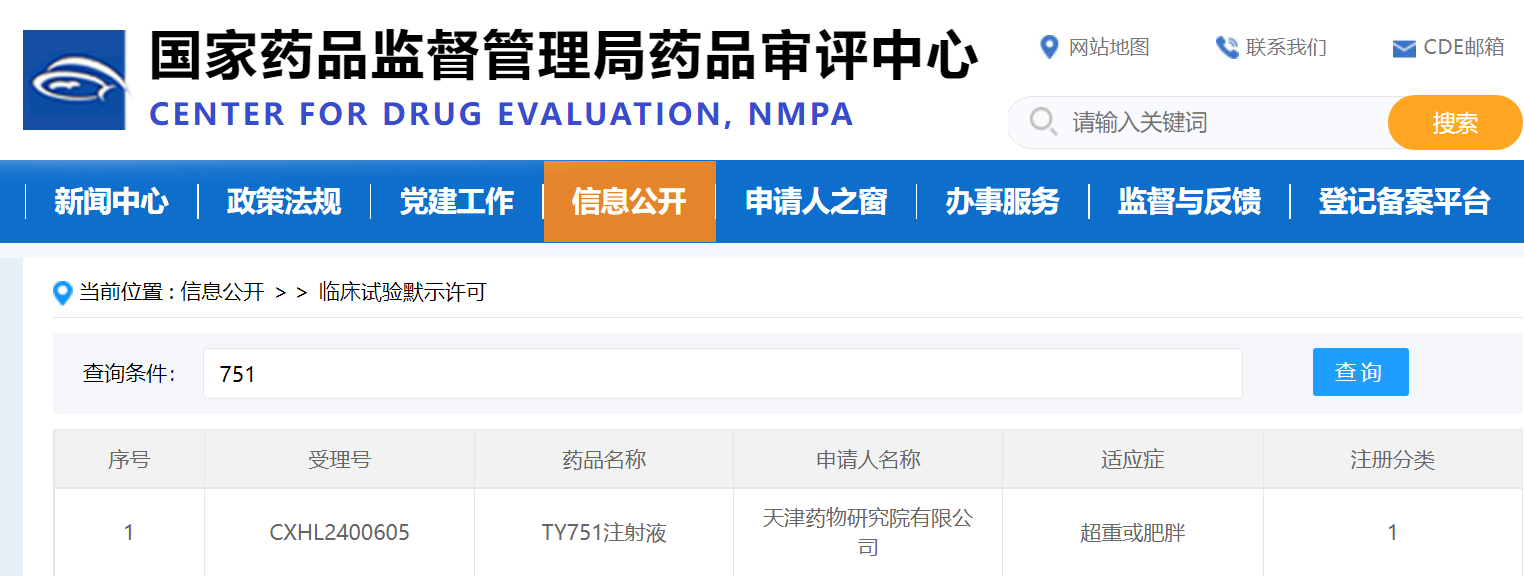1524x576 pixels.
Task: Click the contact us phone icon
Action: point(1226,47)
